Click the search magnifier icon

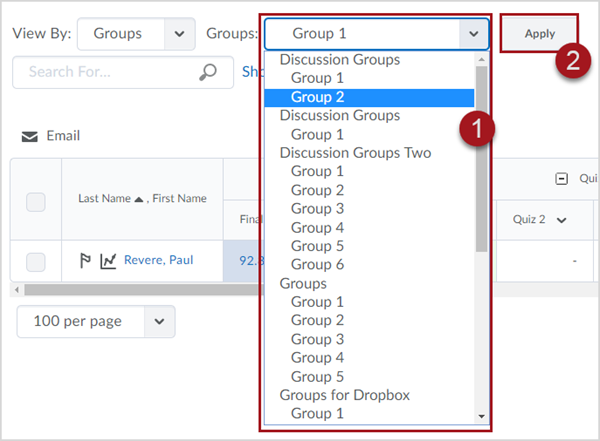[x=208, y=72]
